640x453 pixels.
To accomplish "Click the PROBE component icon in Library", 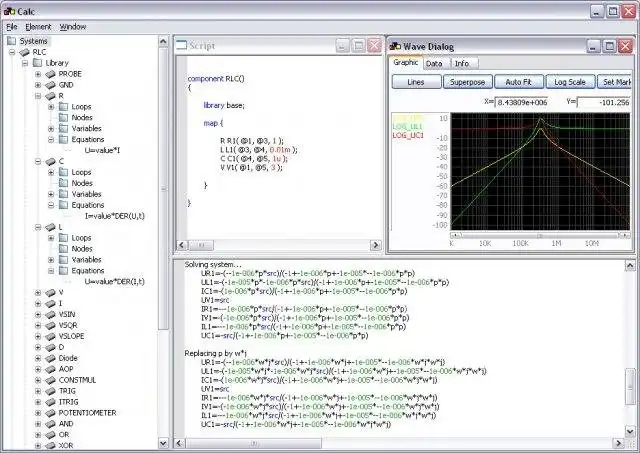I will [x=49, y=74].
